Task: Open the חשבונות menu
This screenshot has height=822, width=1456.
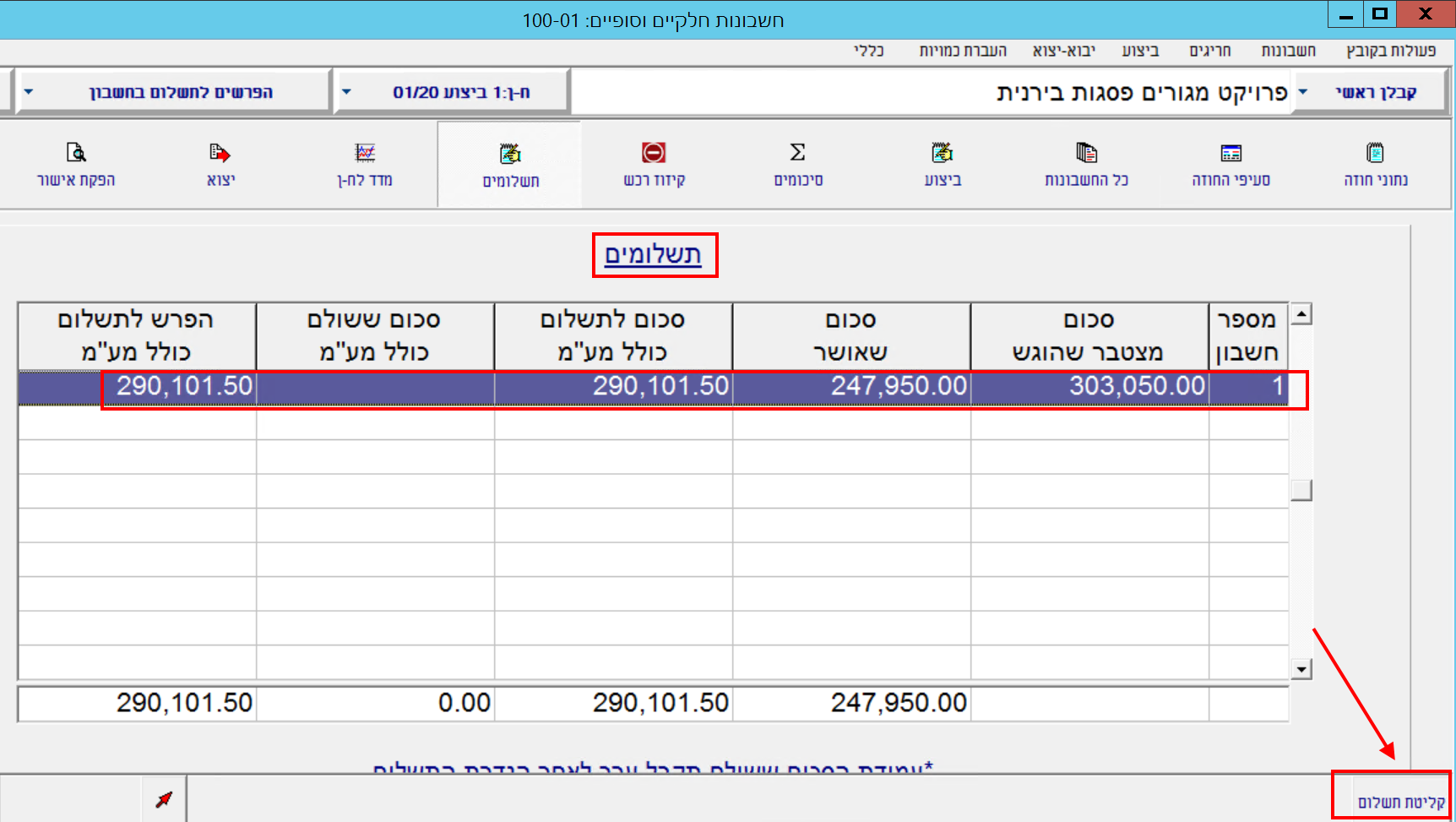Action: pos(1288,51)
